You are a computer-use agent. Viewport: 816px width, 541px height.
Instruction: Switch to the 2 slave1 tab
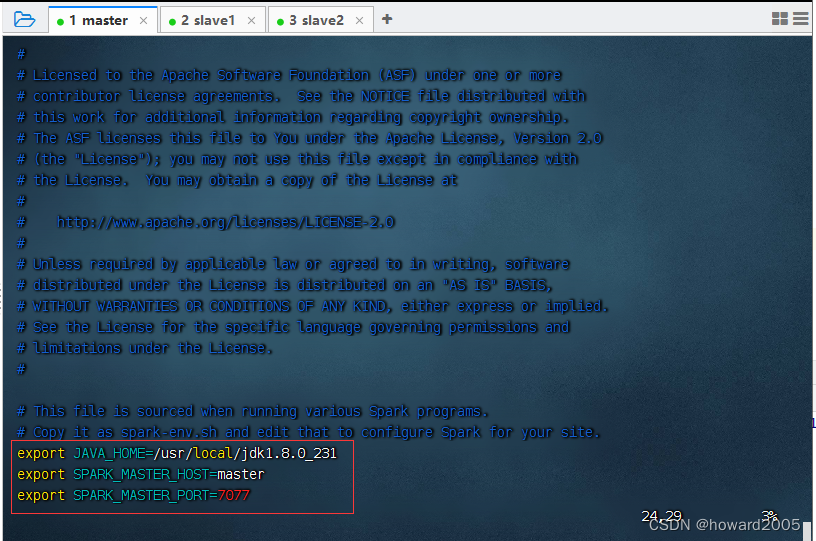tap(213, 20)
